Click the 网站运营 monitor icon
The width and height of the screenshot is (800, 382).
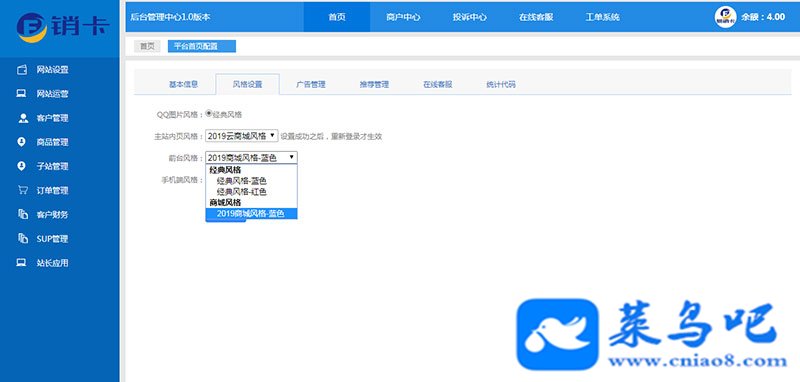21,94
